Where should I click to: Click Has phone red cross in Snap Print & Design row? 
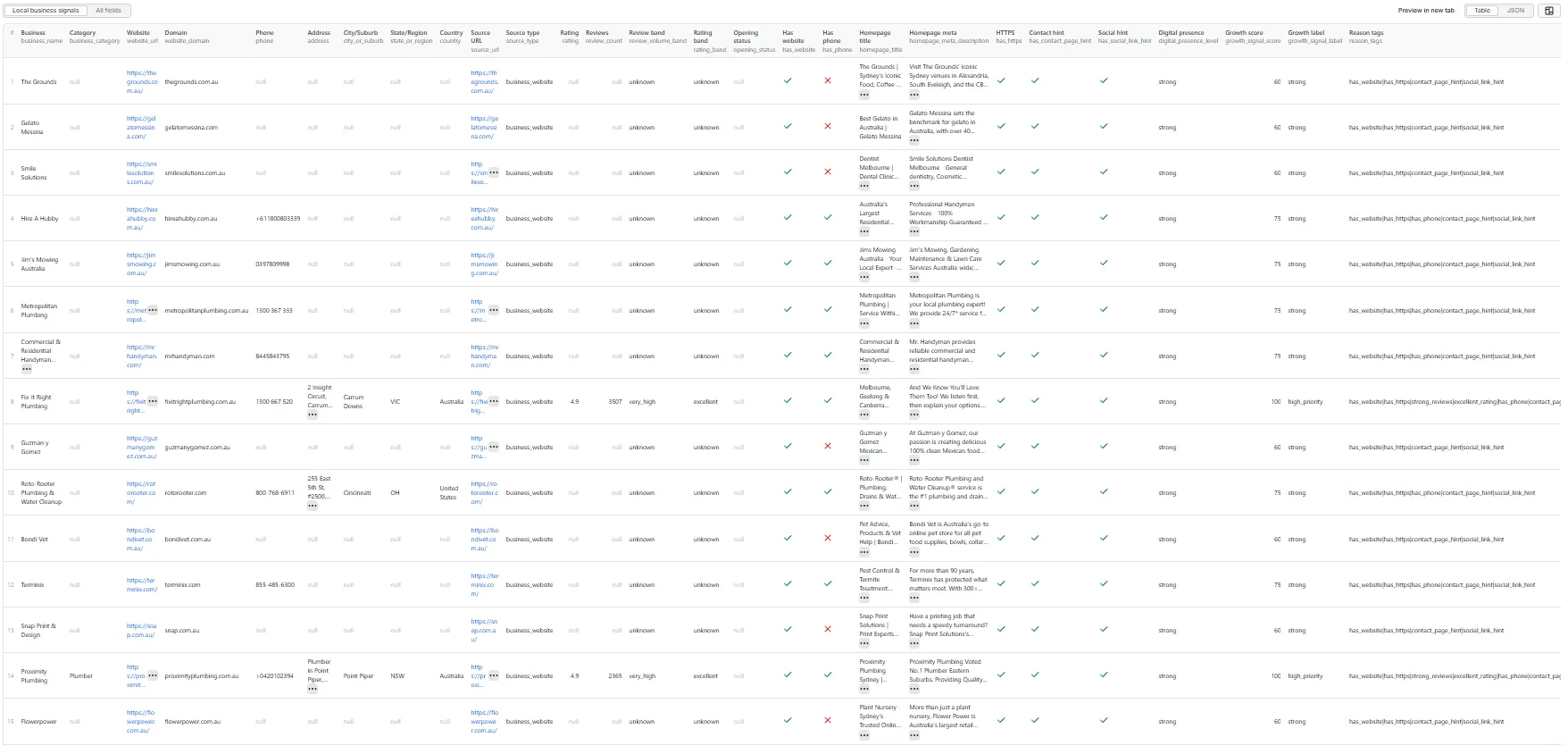pos(828,629)
